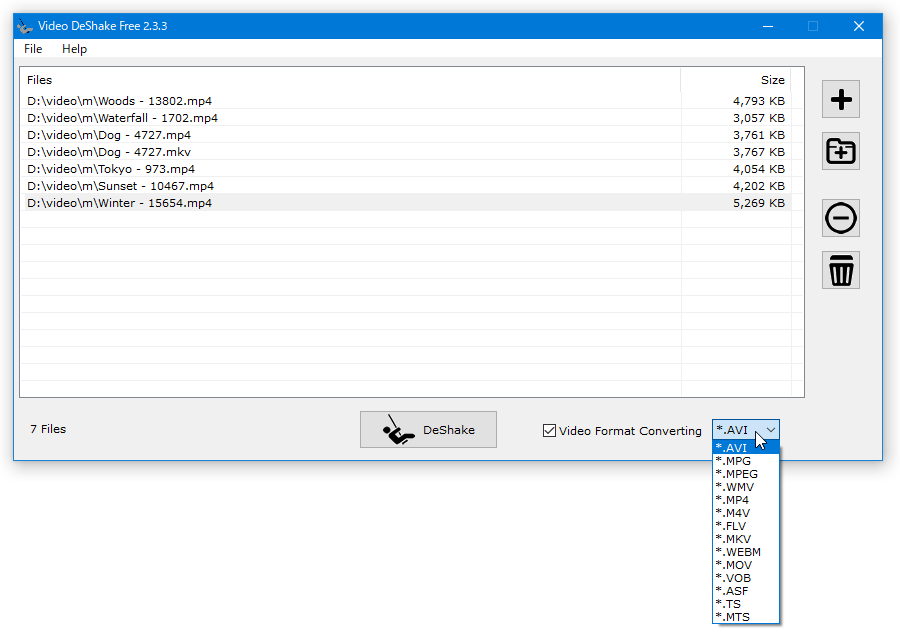900x632 pixels.
Task: Click the DeShake button
Action: pyautogui.click(x=428, y=429)
